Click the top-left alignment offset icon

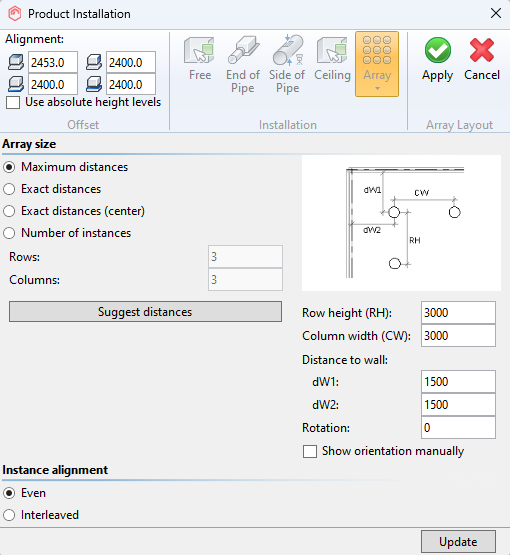click(16, 62)
